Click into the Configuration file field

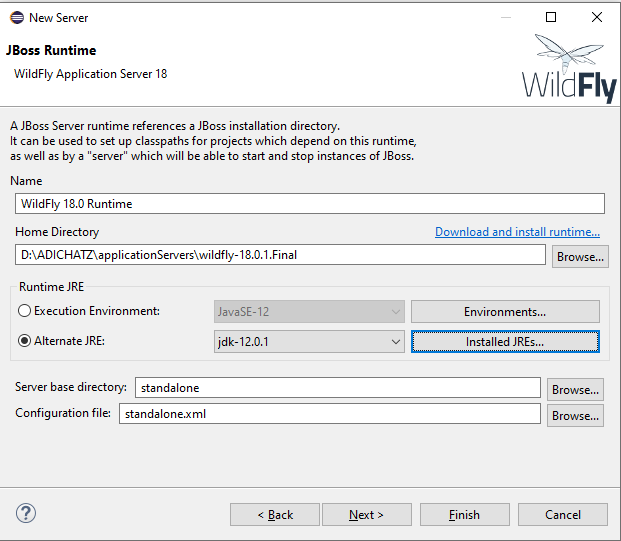click(x=329, y=414)
